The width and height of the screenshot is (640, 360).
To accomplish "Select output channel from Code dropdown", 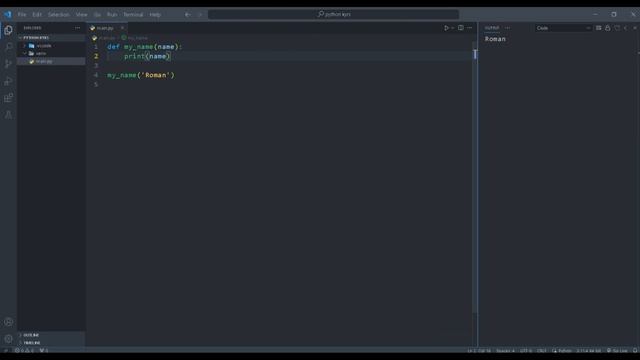I will coord(563,28).
